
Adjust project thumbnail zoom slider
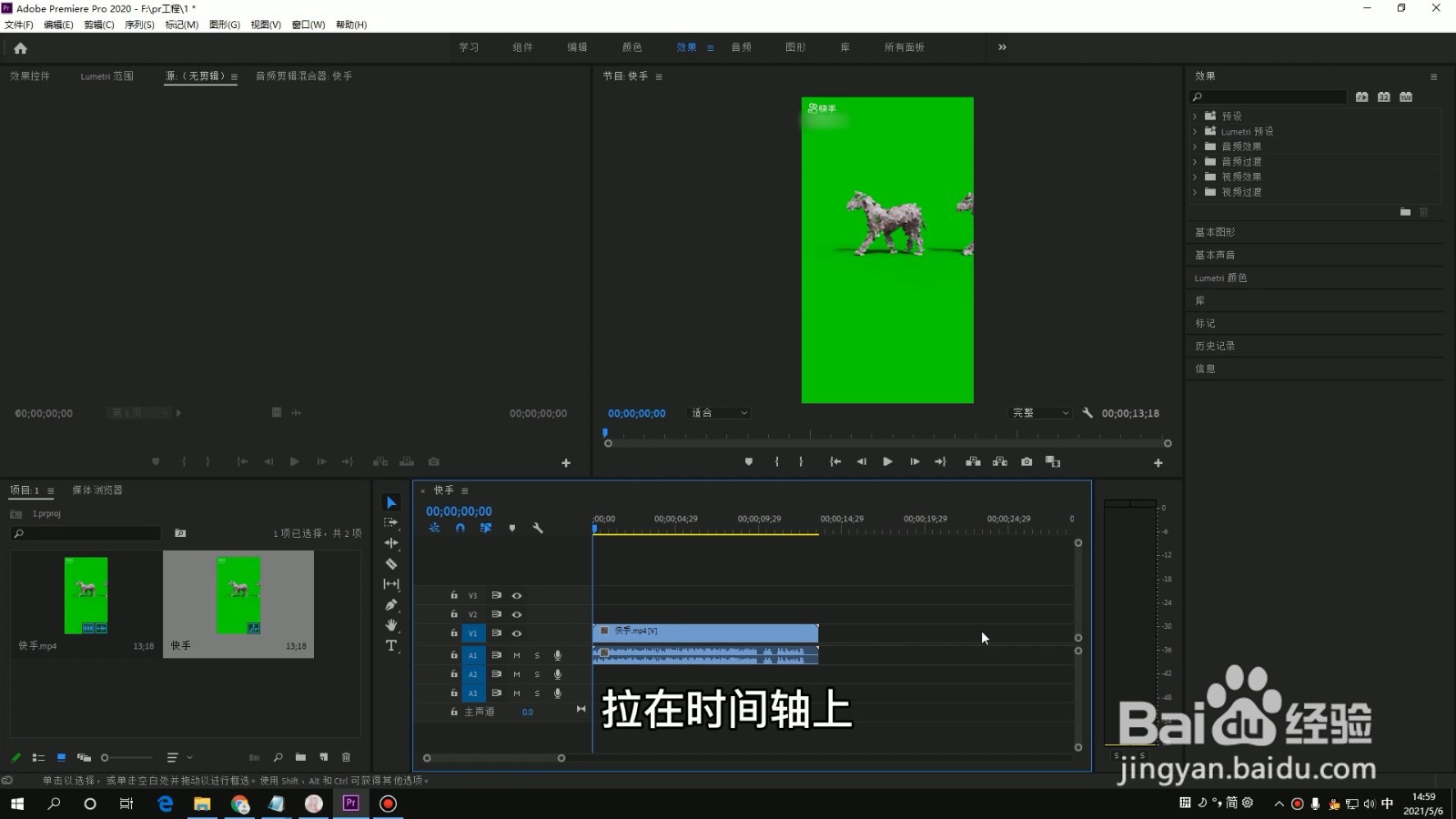(105, 757)
